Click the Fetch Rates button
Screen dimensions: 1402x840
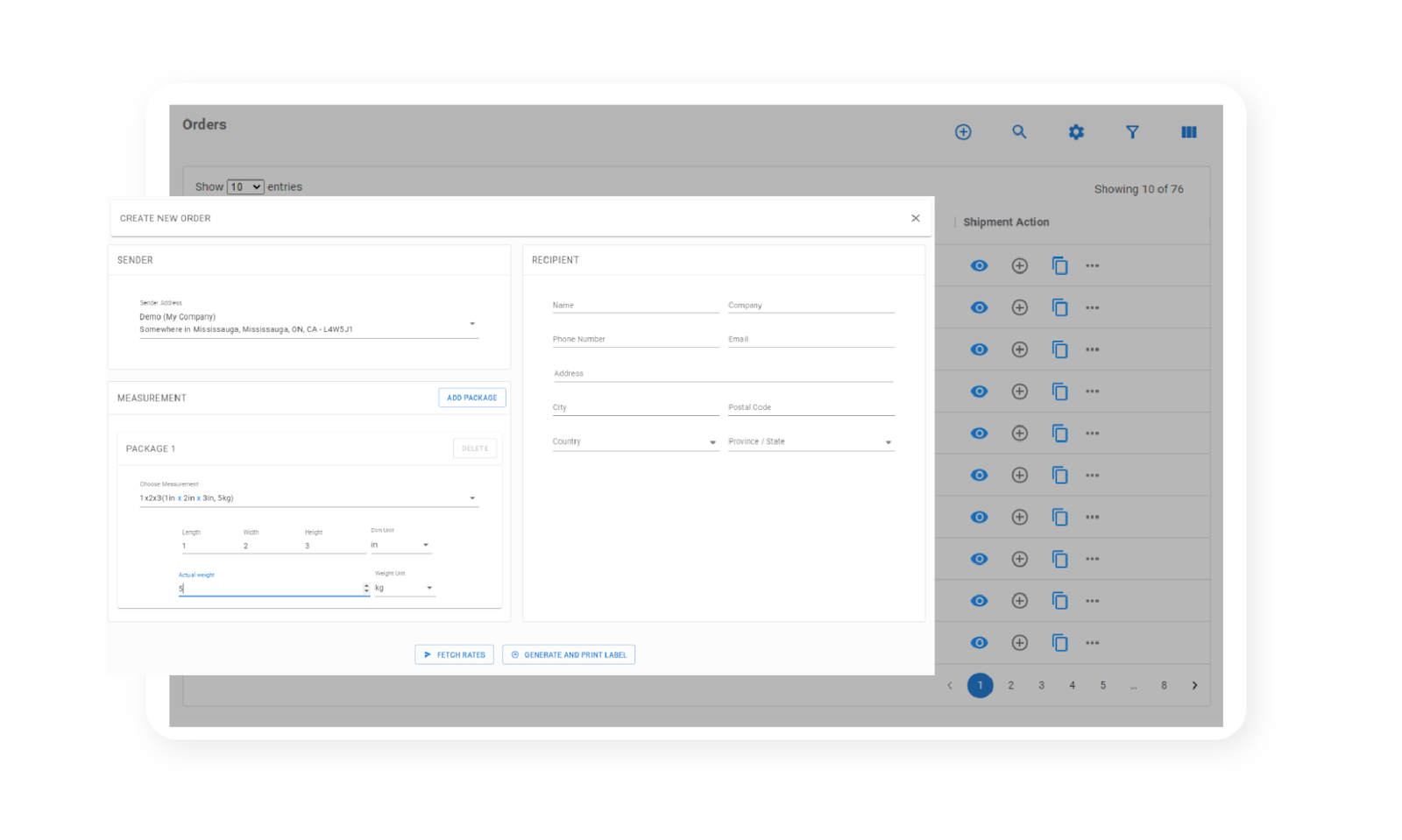pyautogui.click(x=454, y=655)
